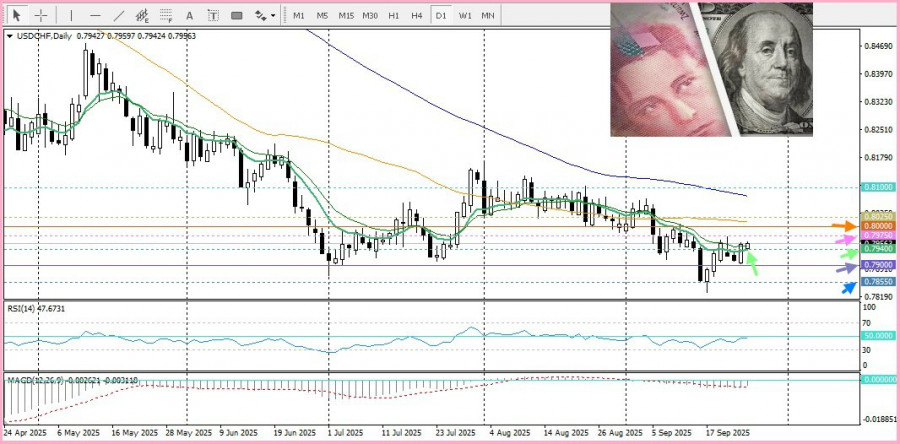The image size is (900, 444).
Task: Switch chart to M15 timeframe
Action: [346, 15]
